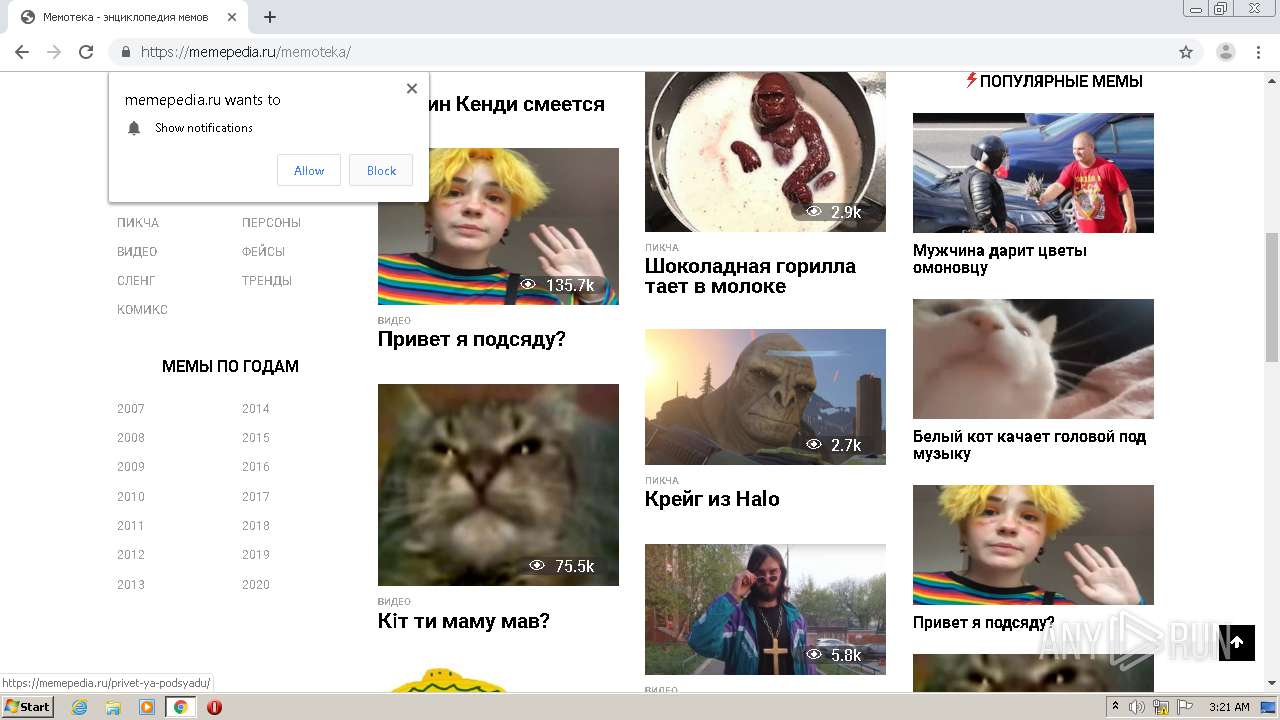Click the padlock site info icon
This screenshot has height=720, width=1280.
[x=126, y=52]
